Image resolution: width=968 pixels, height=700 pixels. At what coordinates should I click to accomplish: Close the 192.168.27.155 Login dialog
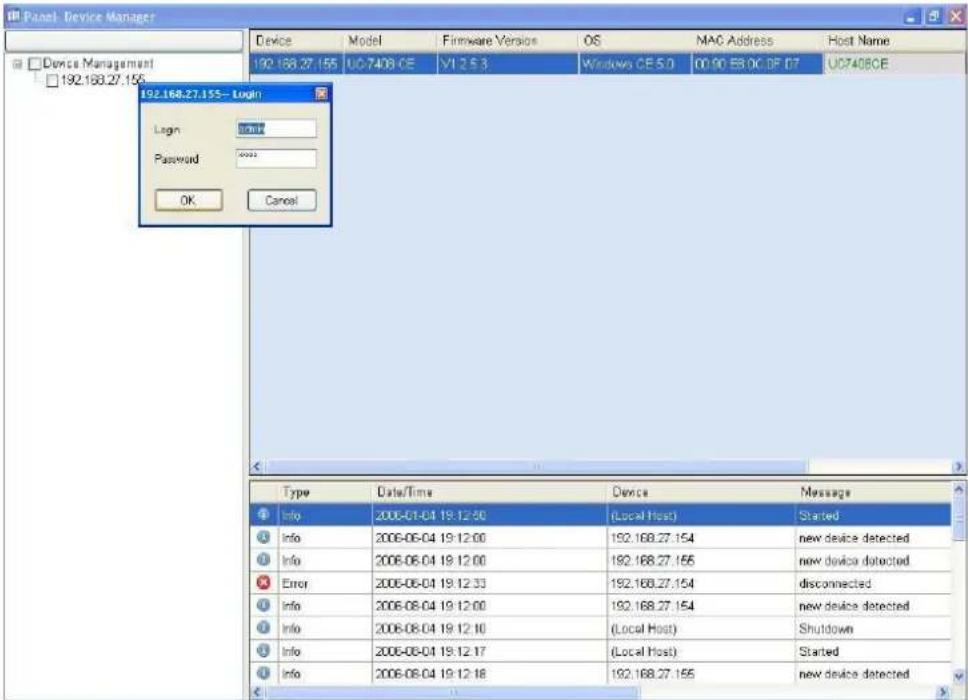click(322, 94)
